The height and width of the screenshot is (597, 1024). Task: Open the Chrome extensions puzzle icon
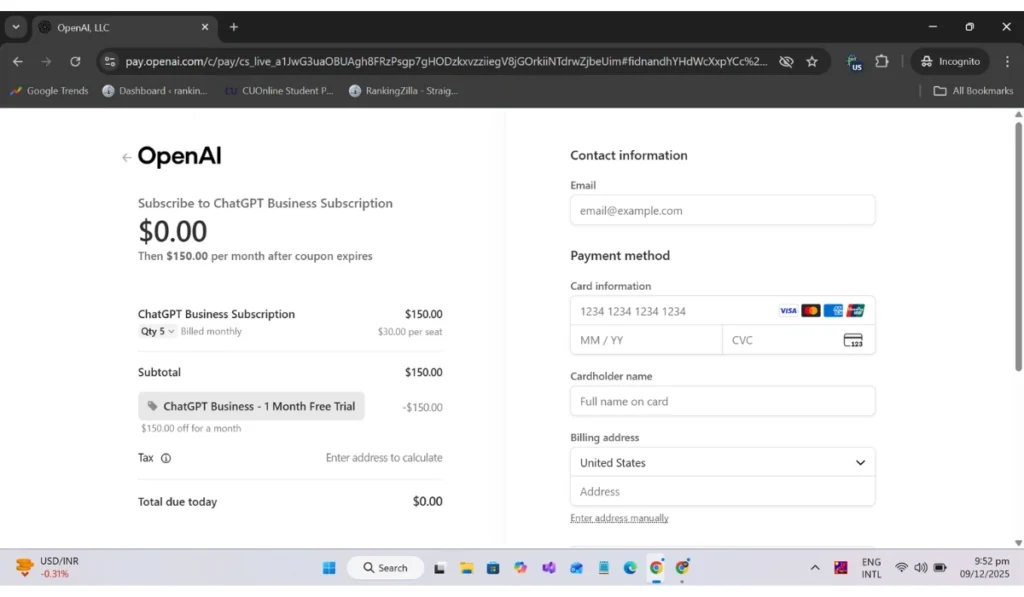881,61
